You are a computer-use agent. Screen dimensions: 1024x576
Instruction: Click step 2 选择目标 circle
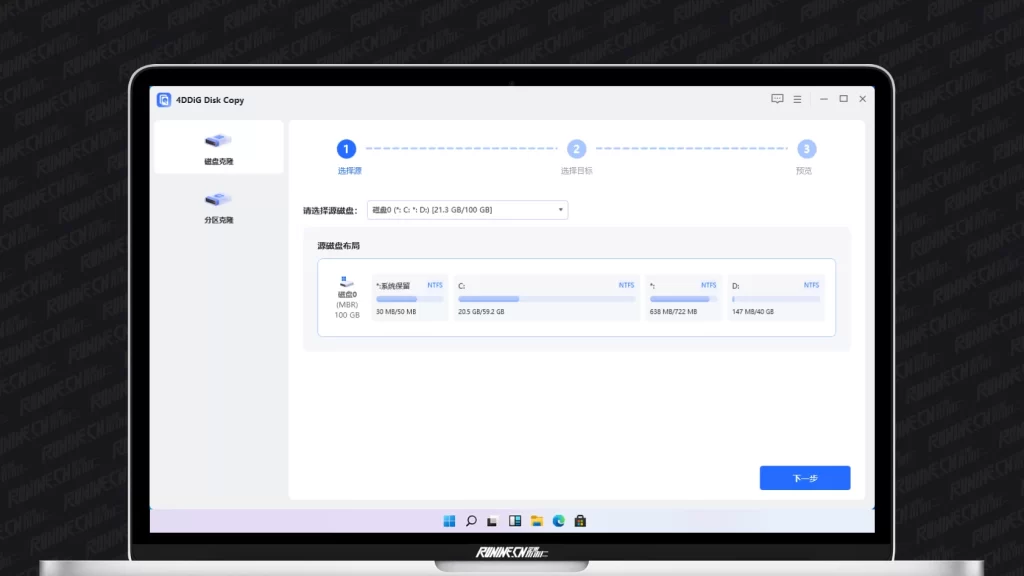pyautogui.click(x=576, y=149)
